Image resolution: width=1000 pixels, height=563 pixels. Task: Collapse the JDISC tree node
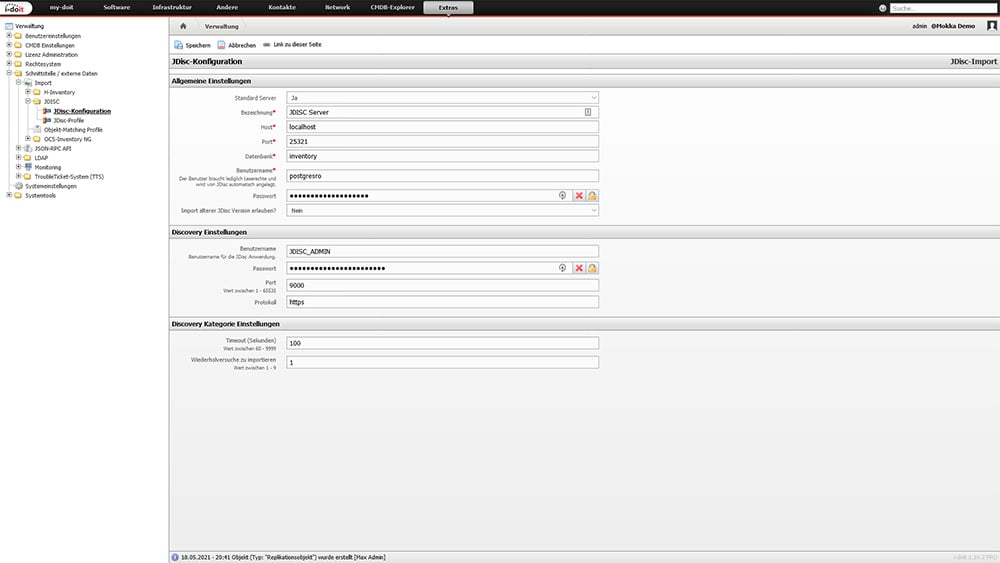tap(27, 101)
